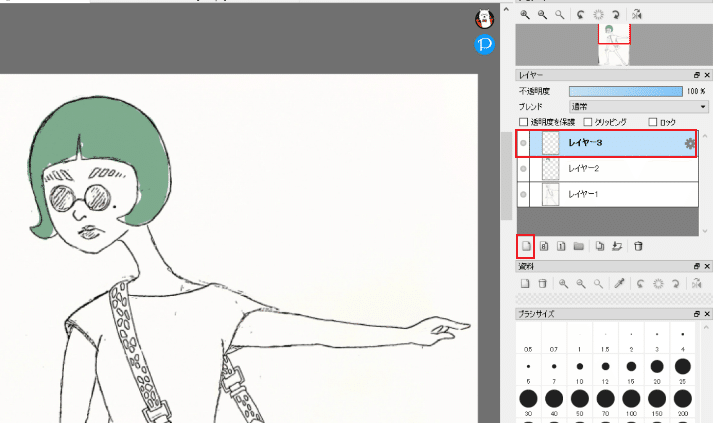Viewport: 717px width, 423px height.
Task: Enable ロック checkbox
Action: click(653, 122)
